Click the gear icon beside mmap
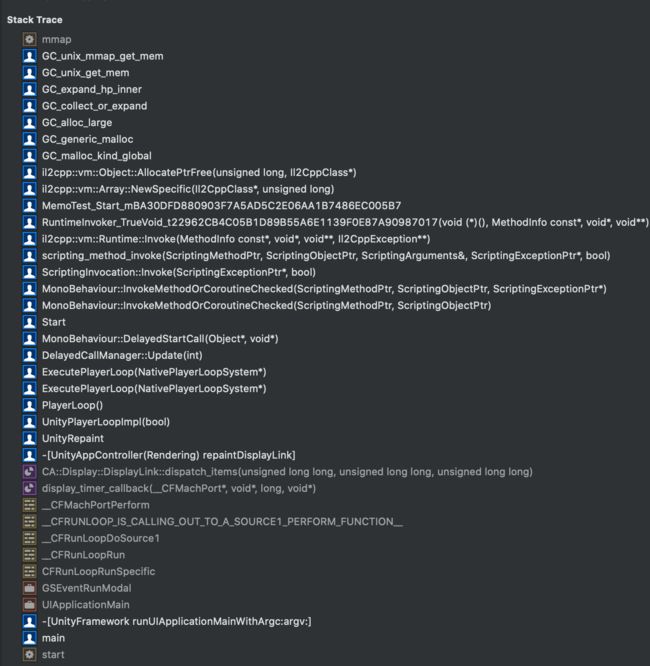The image size is (650, 666). click(x=29, y=40)
